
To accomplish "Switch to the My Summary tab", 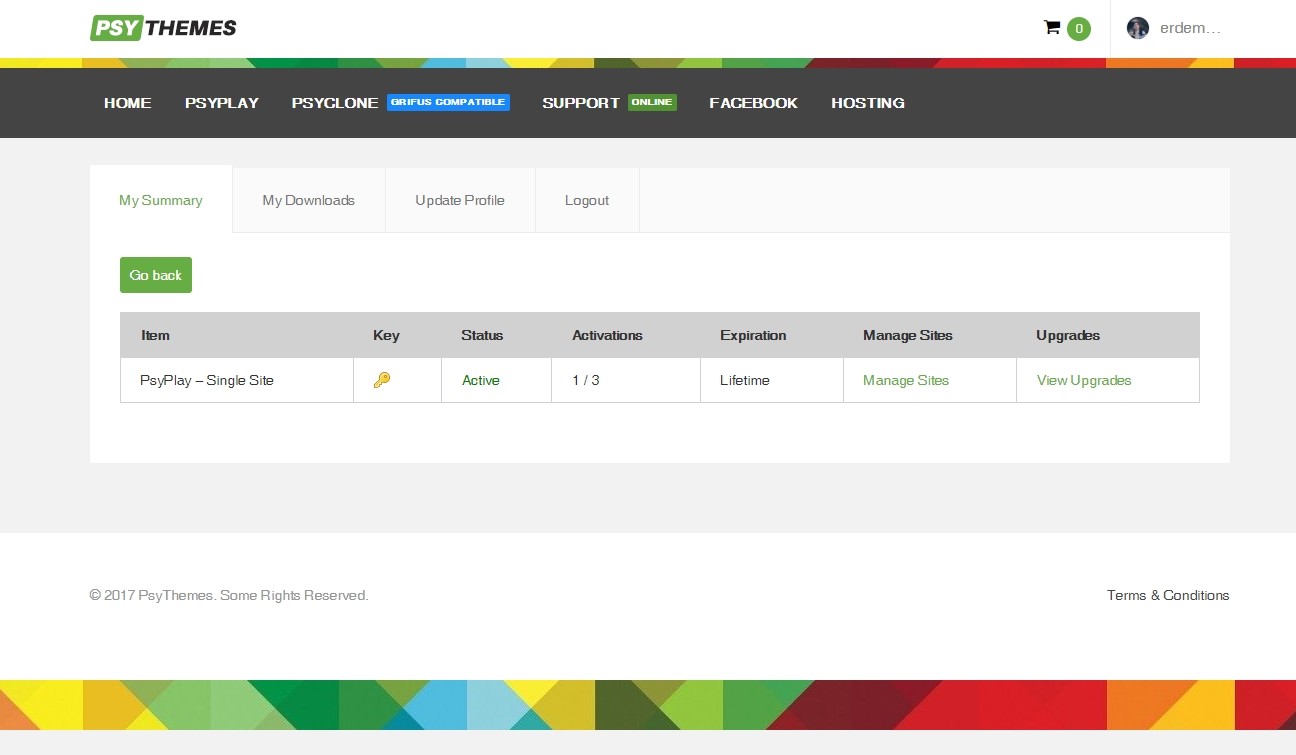I will point(161,200).
